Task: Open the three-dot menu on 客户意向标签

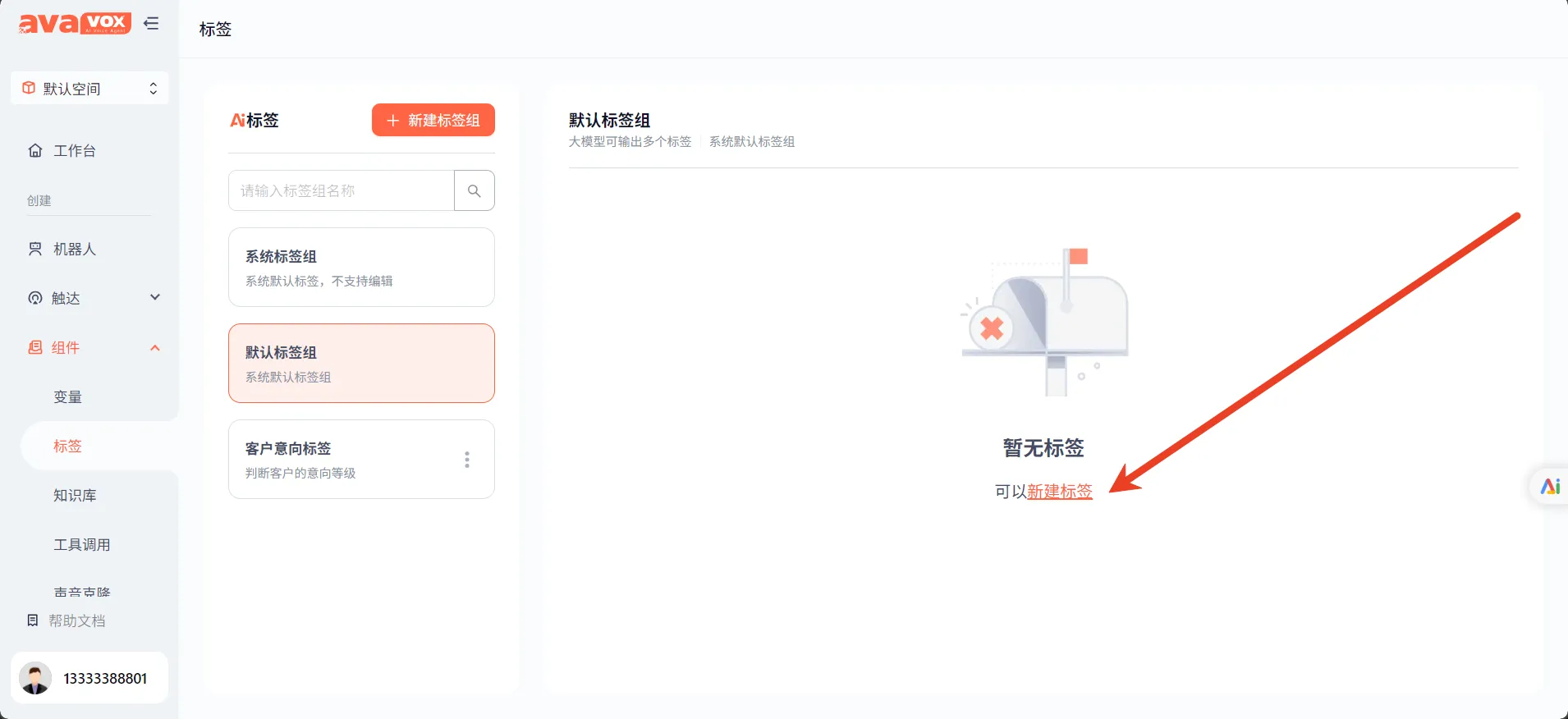Action: pyautogui.click(x=467, y=460)
